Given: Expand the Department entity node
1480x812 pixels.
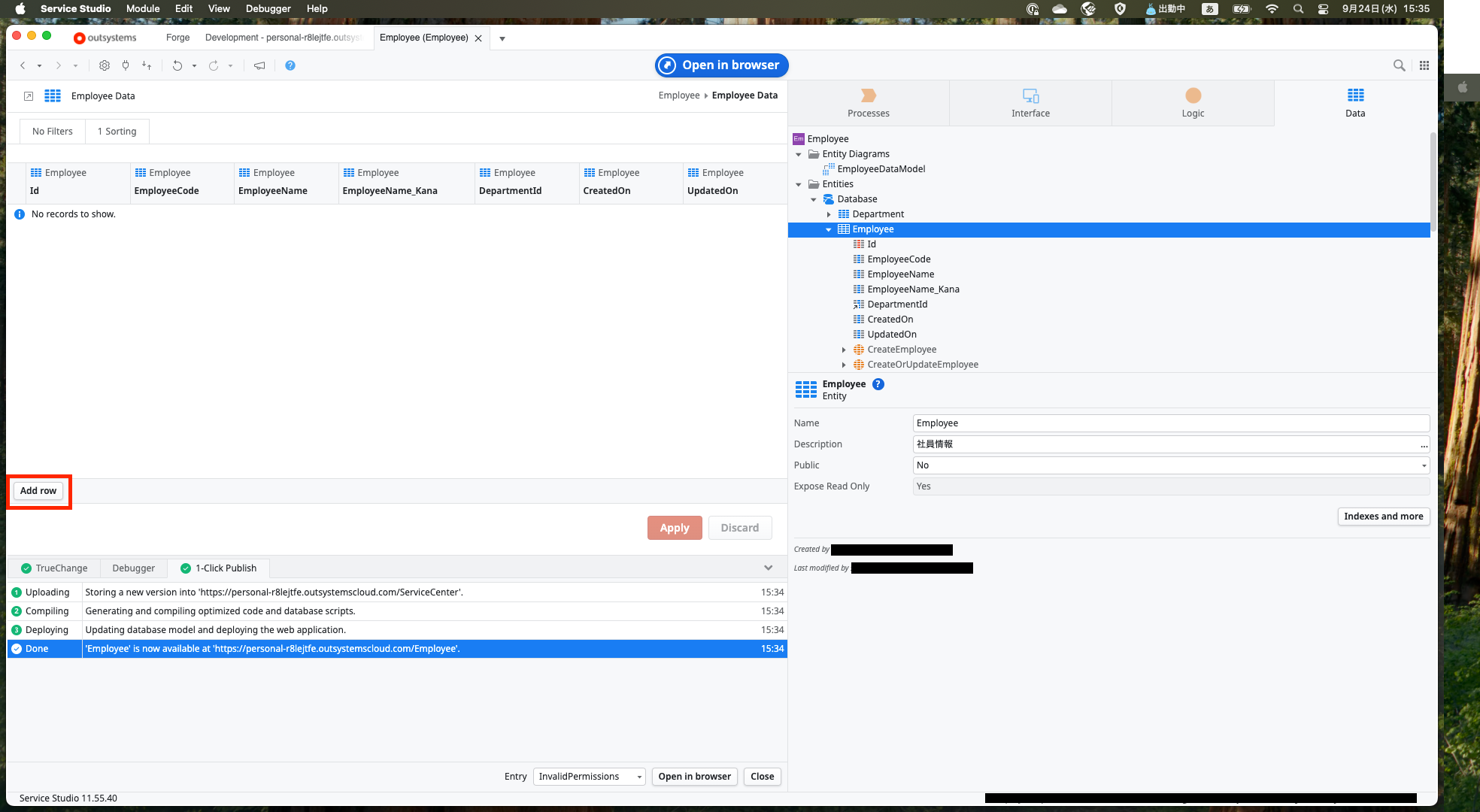Looking at the screenshot, I should (829, 214).
